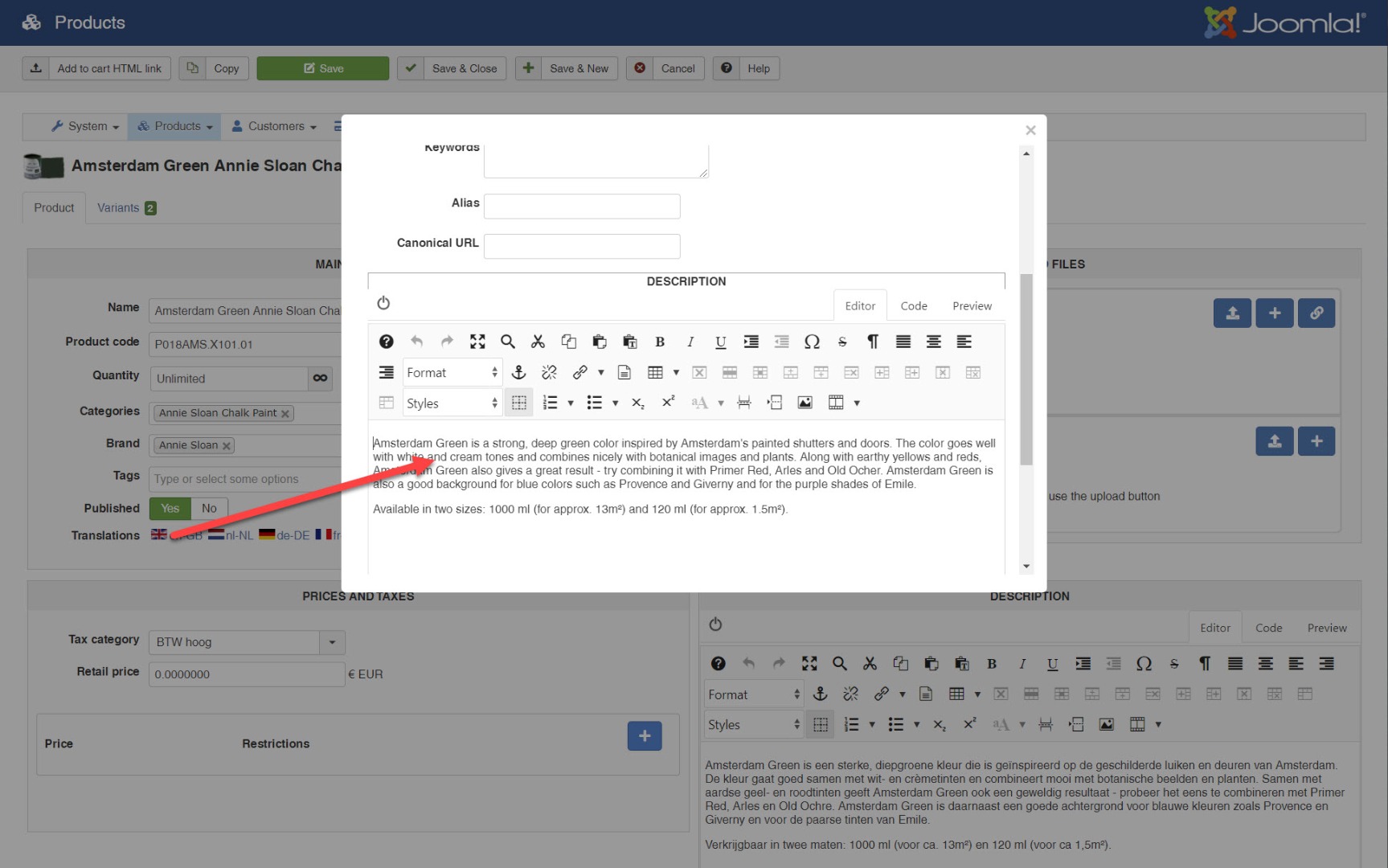Insert a page break in the dialog editor
Screen dimensions: 1388x868
pos(744,403)
